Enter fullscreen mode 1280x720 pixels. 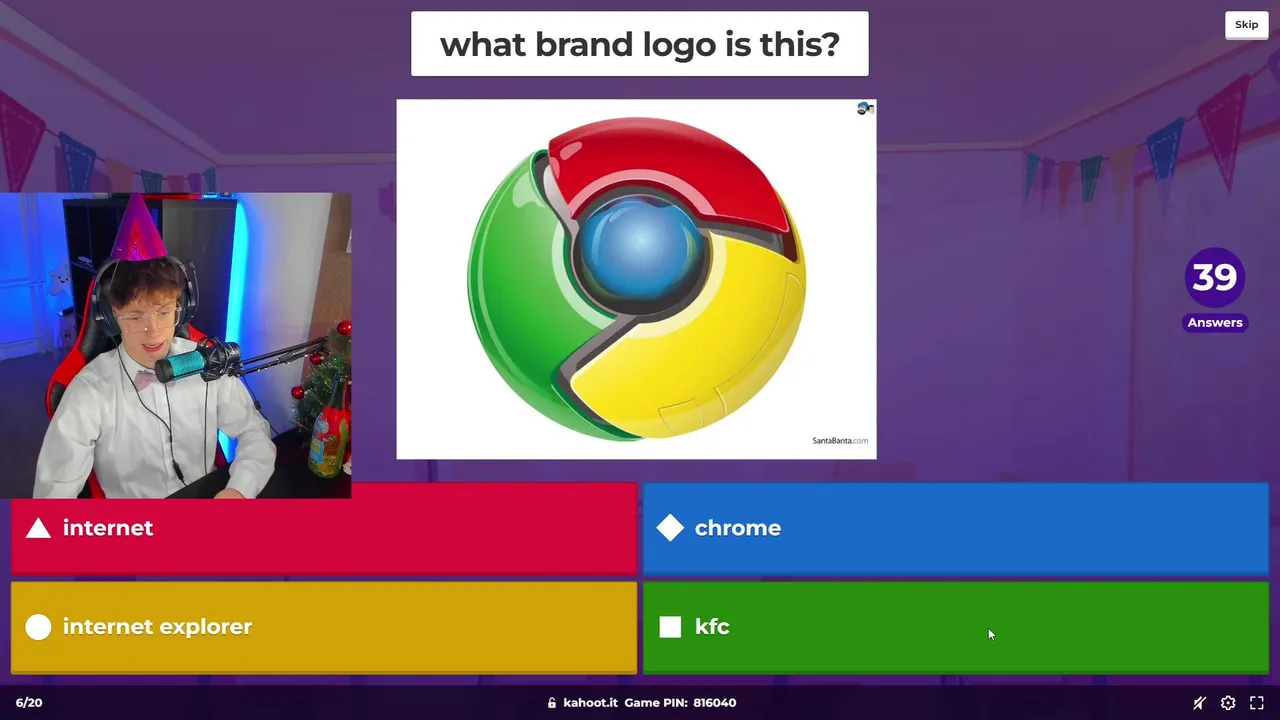(x=1257, y=703)
